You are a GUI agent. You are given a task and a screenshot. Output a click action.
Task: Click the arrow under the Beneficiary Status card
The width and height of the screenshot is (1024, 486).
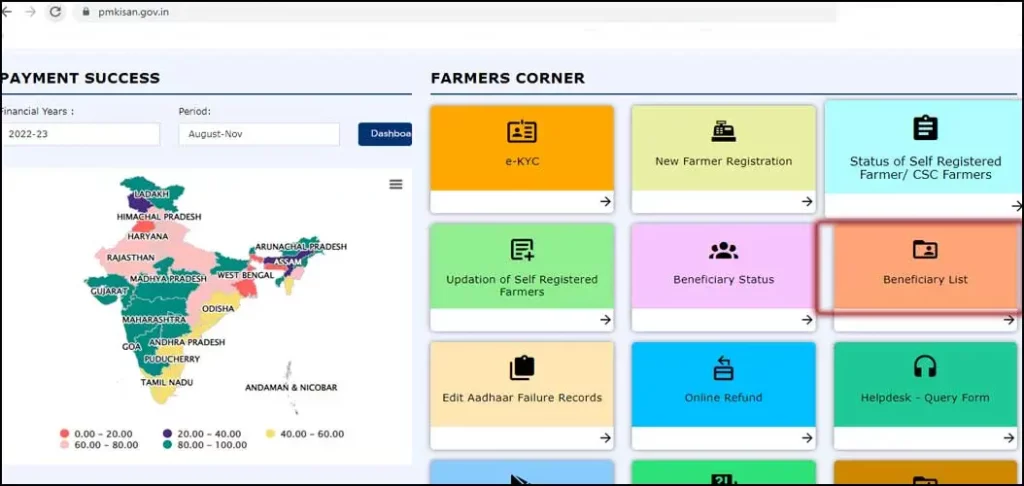(x=807, y=319)
